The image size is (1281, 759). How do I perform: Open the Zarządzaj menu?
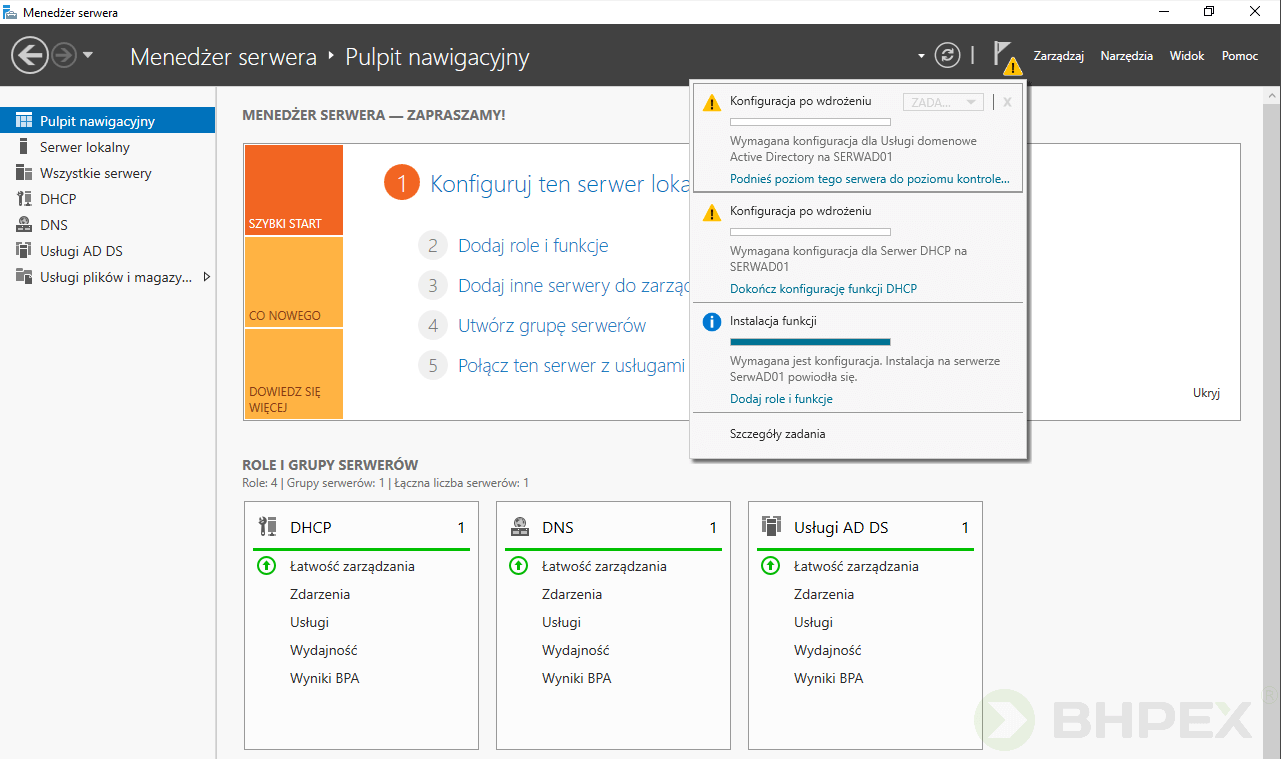(x=1059, y=56)
